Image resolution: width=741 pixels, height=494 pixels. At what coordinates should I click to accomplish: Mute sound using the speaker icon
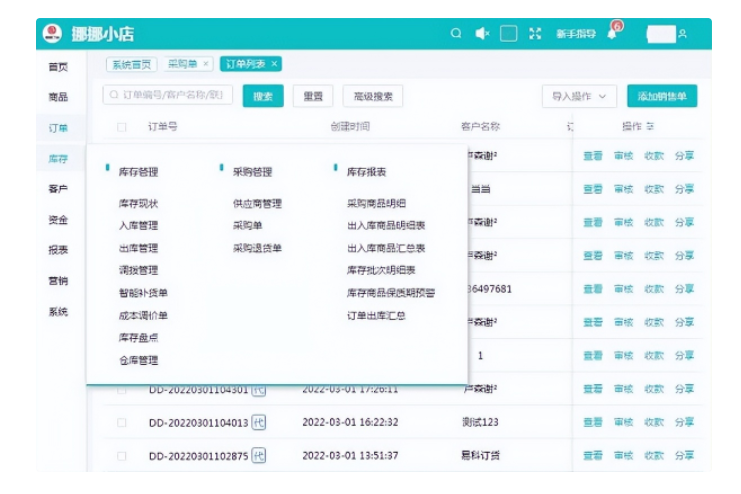point(482,34)
